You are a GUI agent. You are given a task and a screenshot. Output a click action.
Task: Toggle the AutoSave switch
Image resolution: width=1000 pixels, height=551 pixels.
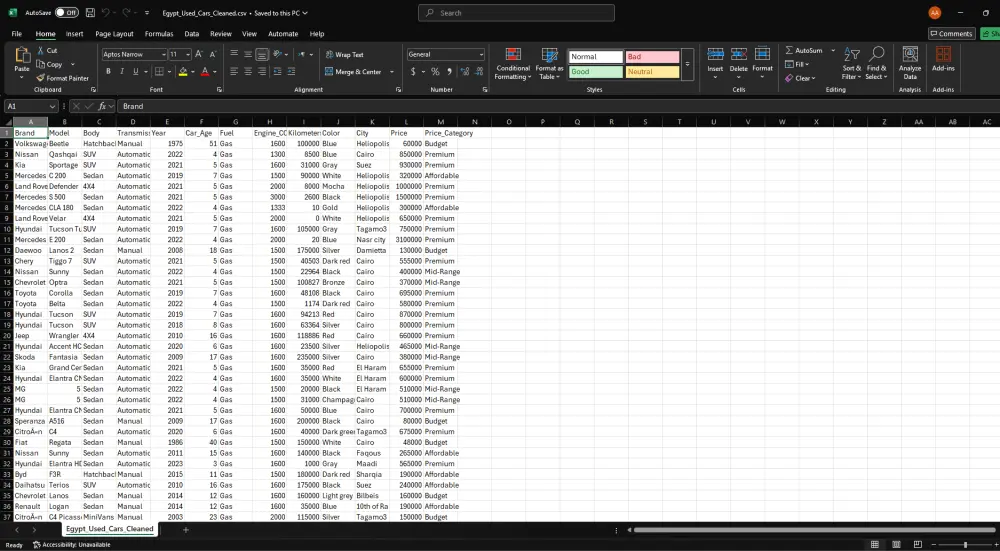click(x=66, y=13)
